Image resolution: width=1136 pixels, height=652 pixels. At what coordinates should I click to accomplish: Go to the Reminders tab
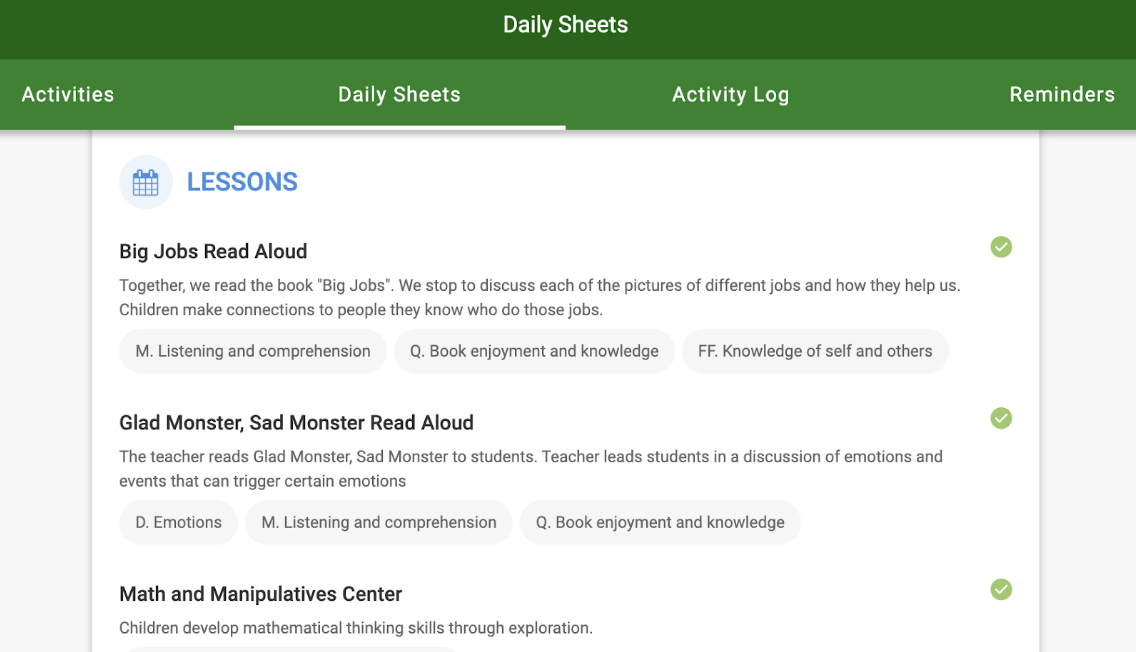pos(1061,94)
